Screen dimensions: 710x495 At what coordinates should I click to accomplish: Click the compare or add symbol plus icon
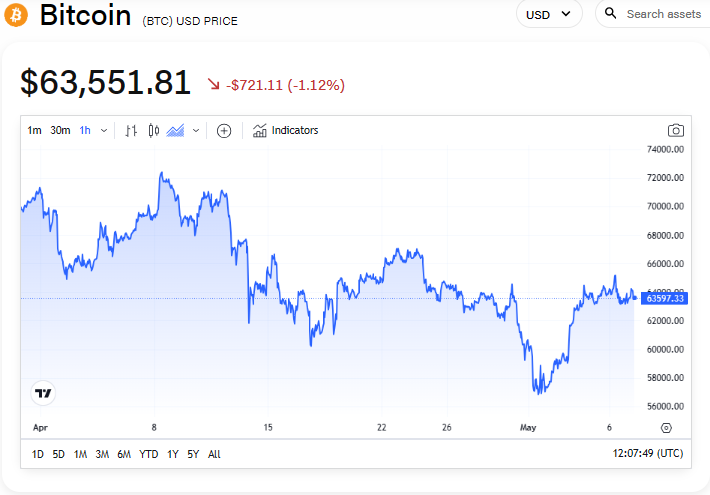224,130
